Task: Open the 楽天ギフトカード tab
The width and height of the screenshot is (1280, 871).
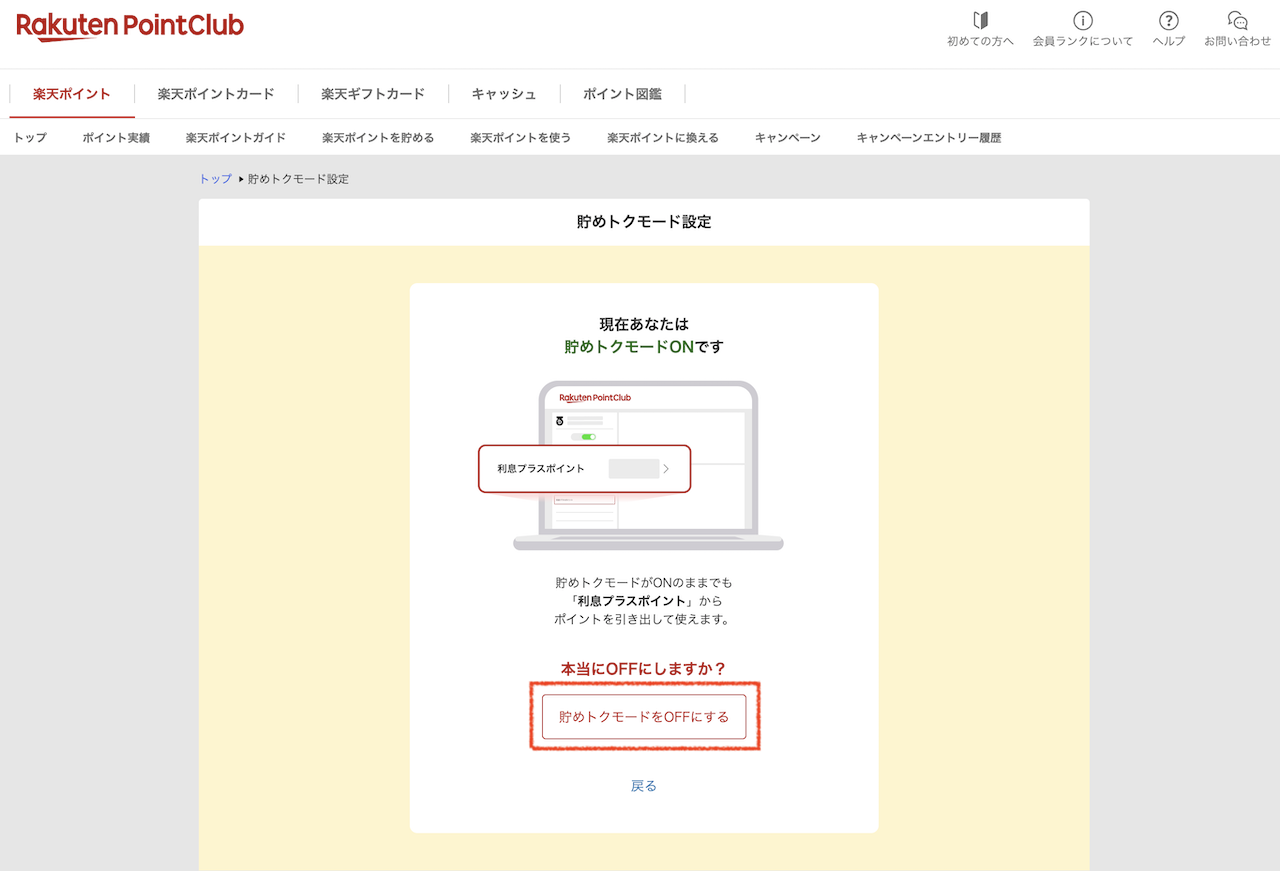Action: (373, 94)
